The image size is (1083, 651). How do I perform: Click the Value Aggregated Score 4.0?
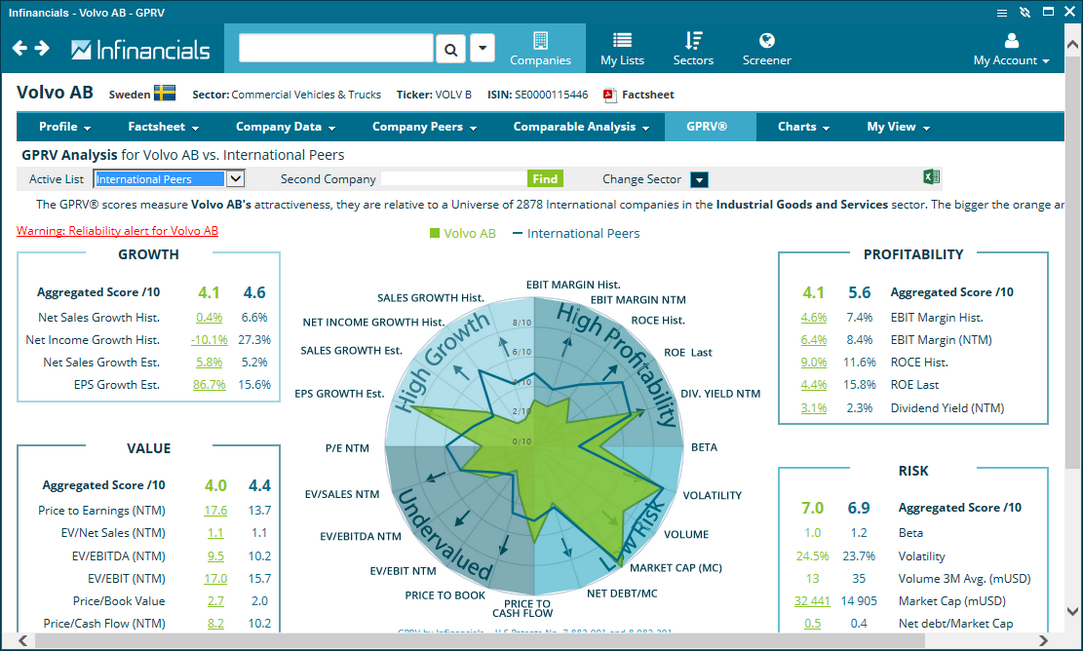215,486
